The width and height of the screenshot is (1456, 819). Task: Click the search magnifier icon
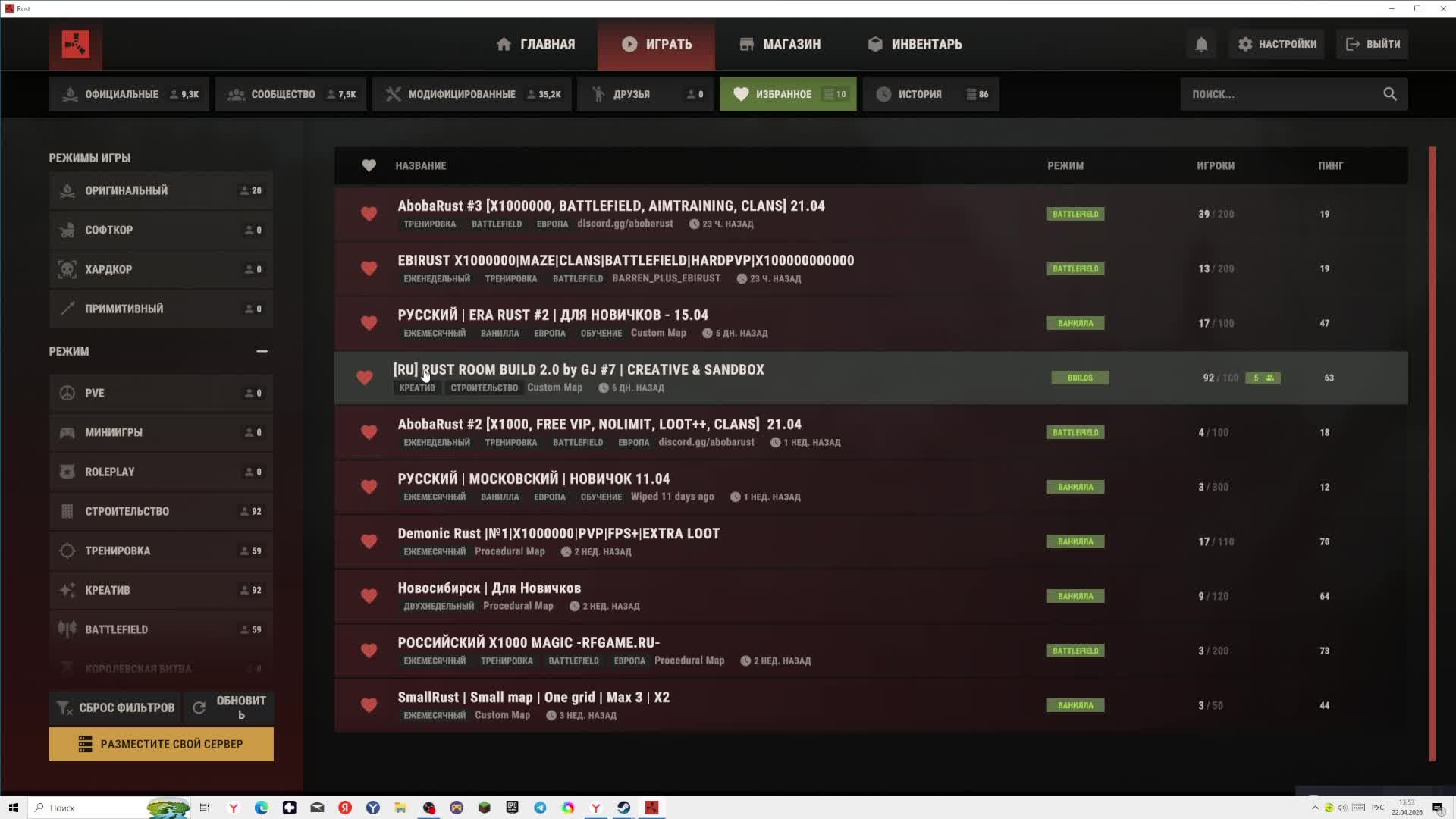[x=1389, y=94]
